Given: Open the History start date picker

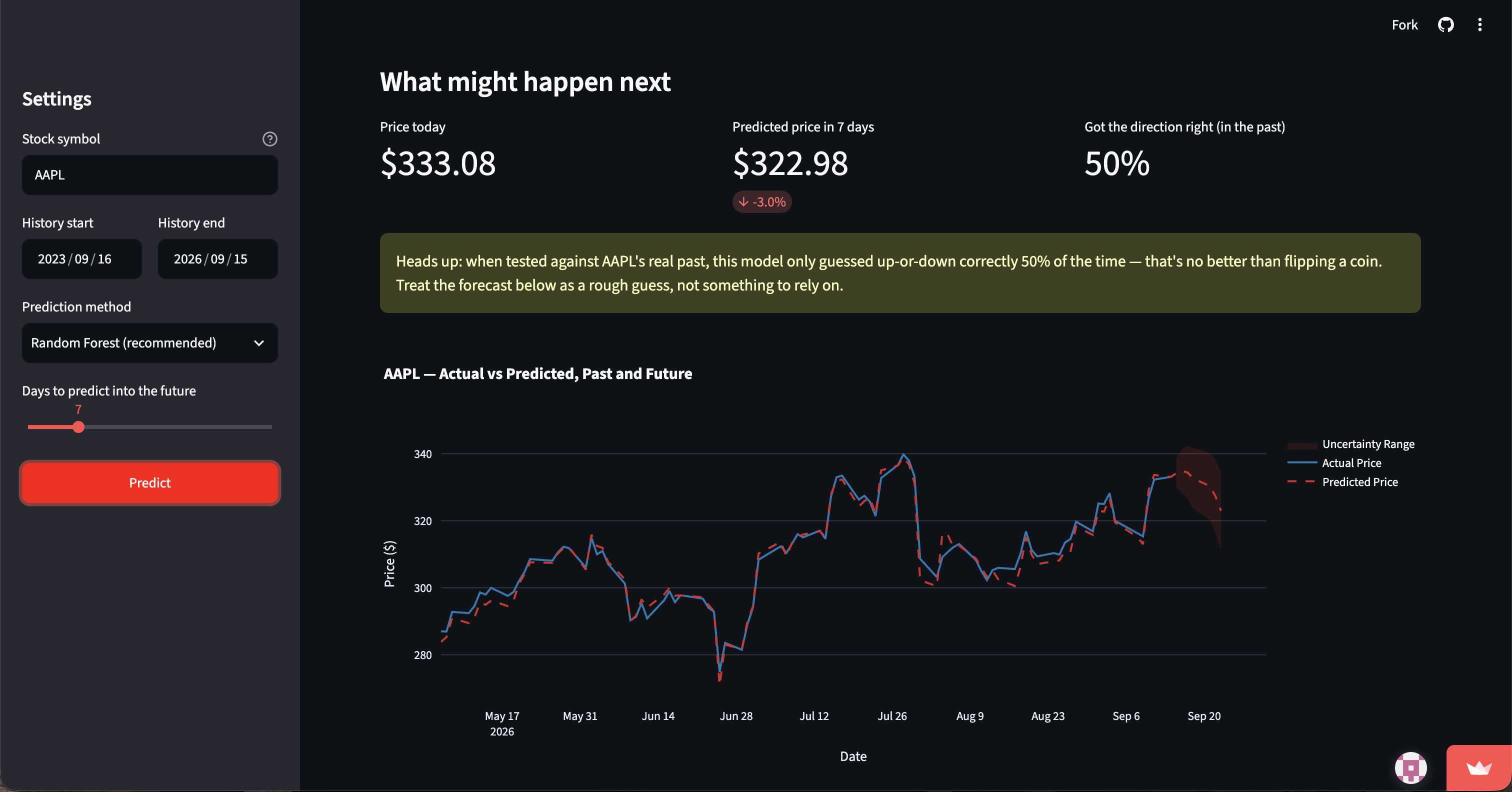Looking at the screenshot, I should coord(81,259).
